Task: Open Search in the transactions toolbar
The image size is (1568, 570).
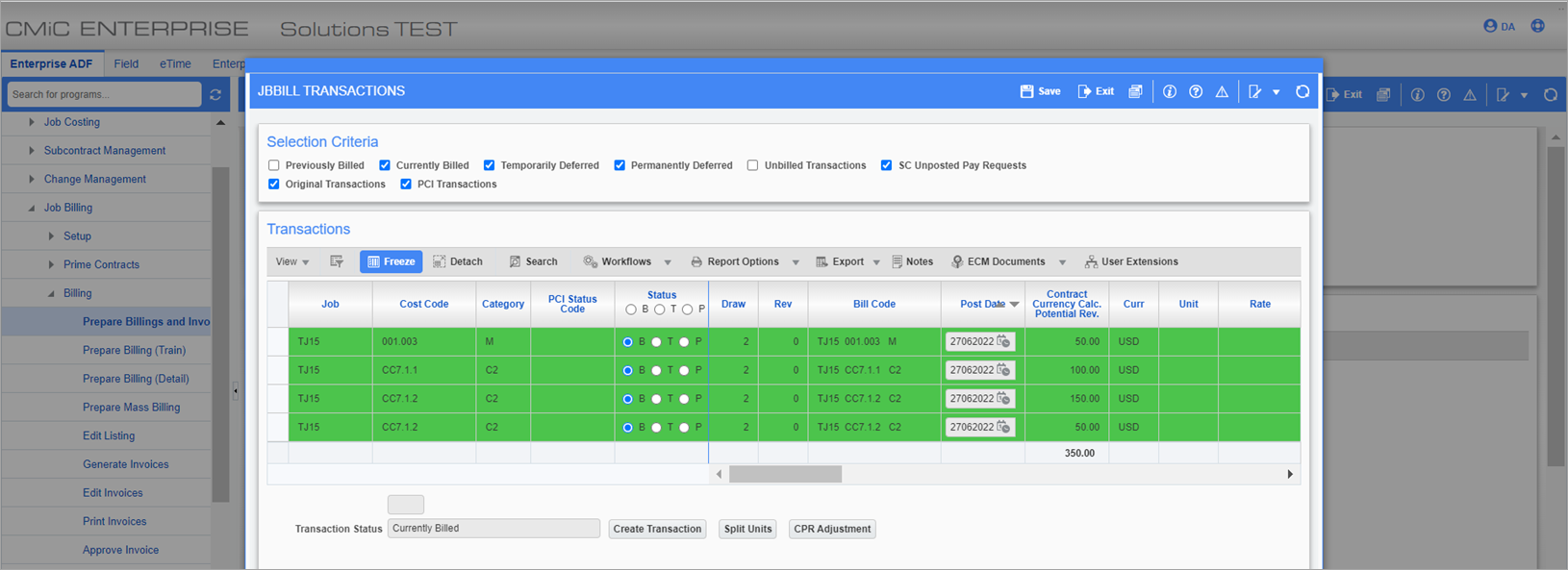Action: pyautogui.click(x=533, y=261)
